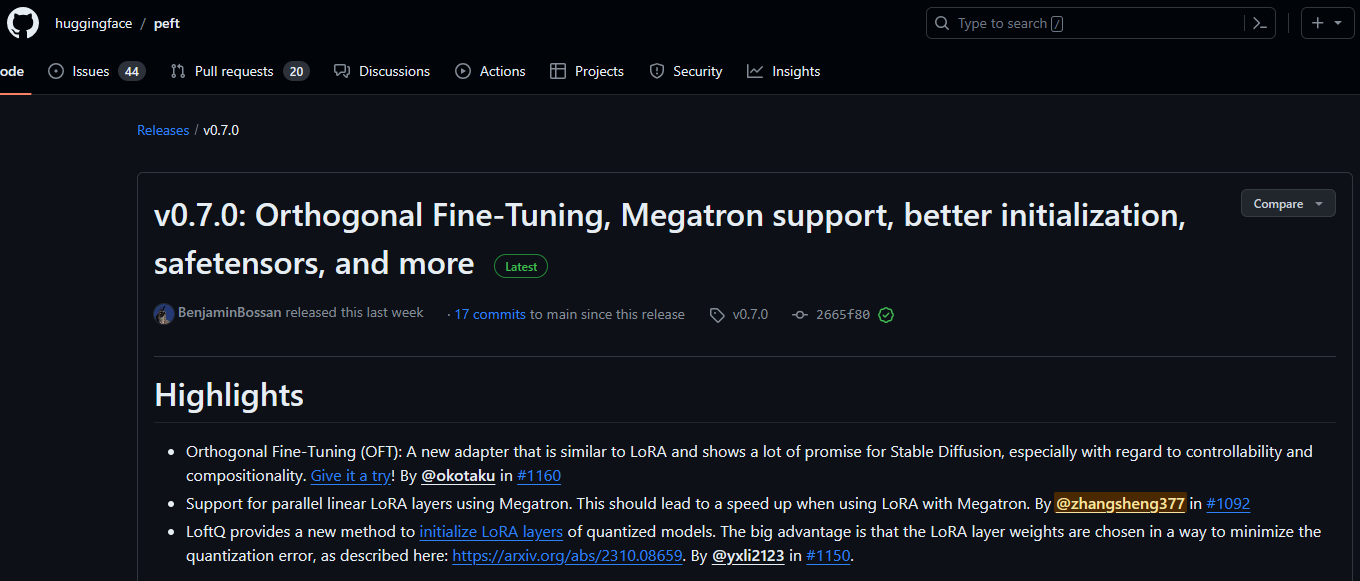Open @okotaku user mention
Image resolution: width=1360 pixels, height=581 pixels.
(x=458, y=476)
